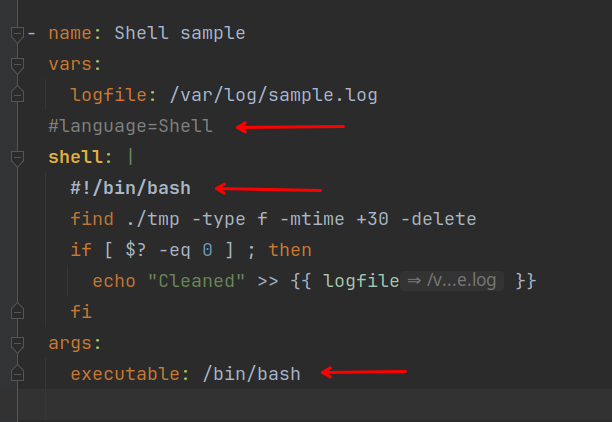Click the 'logfile' variable inside braces
This screenshot has height=422, width=612.
point(361,281)
